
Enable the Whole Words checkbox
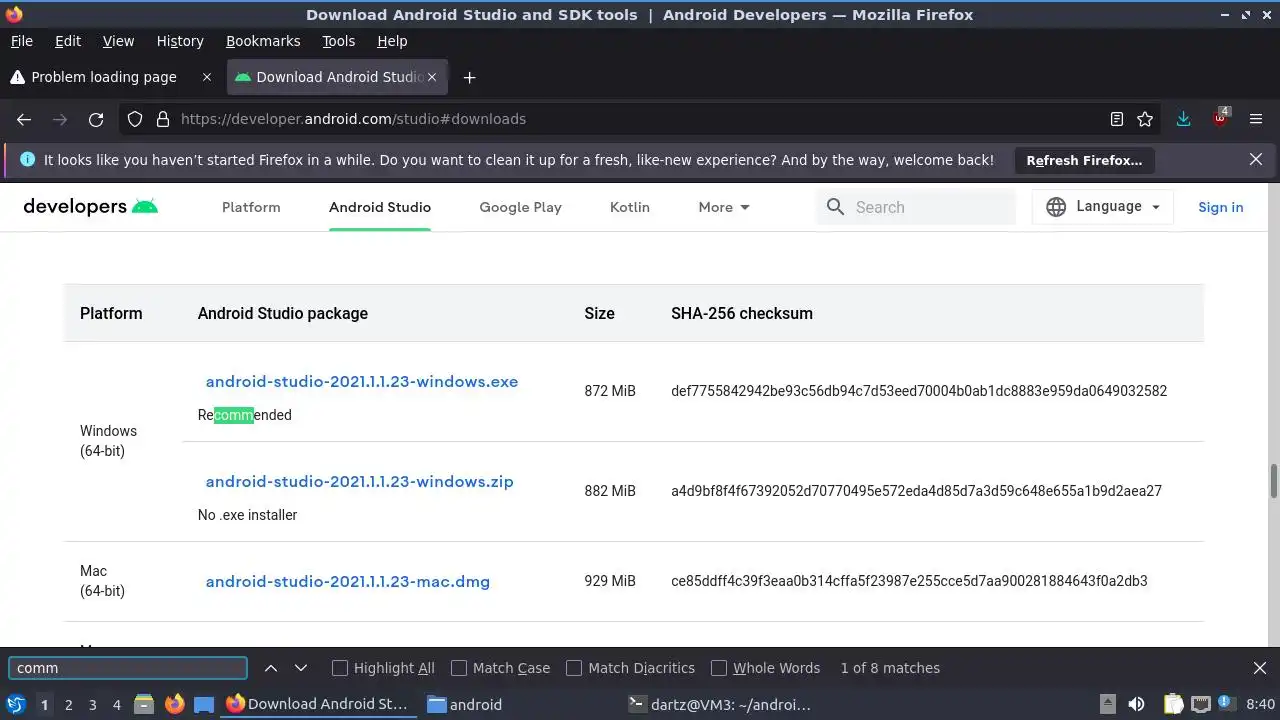[x=719, y=668]
